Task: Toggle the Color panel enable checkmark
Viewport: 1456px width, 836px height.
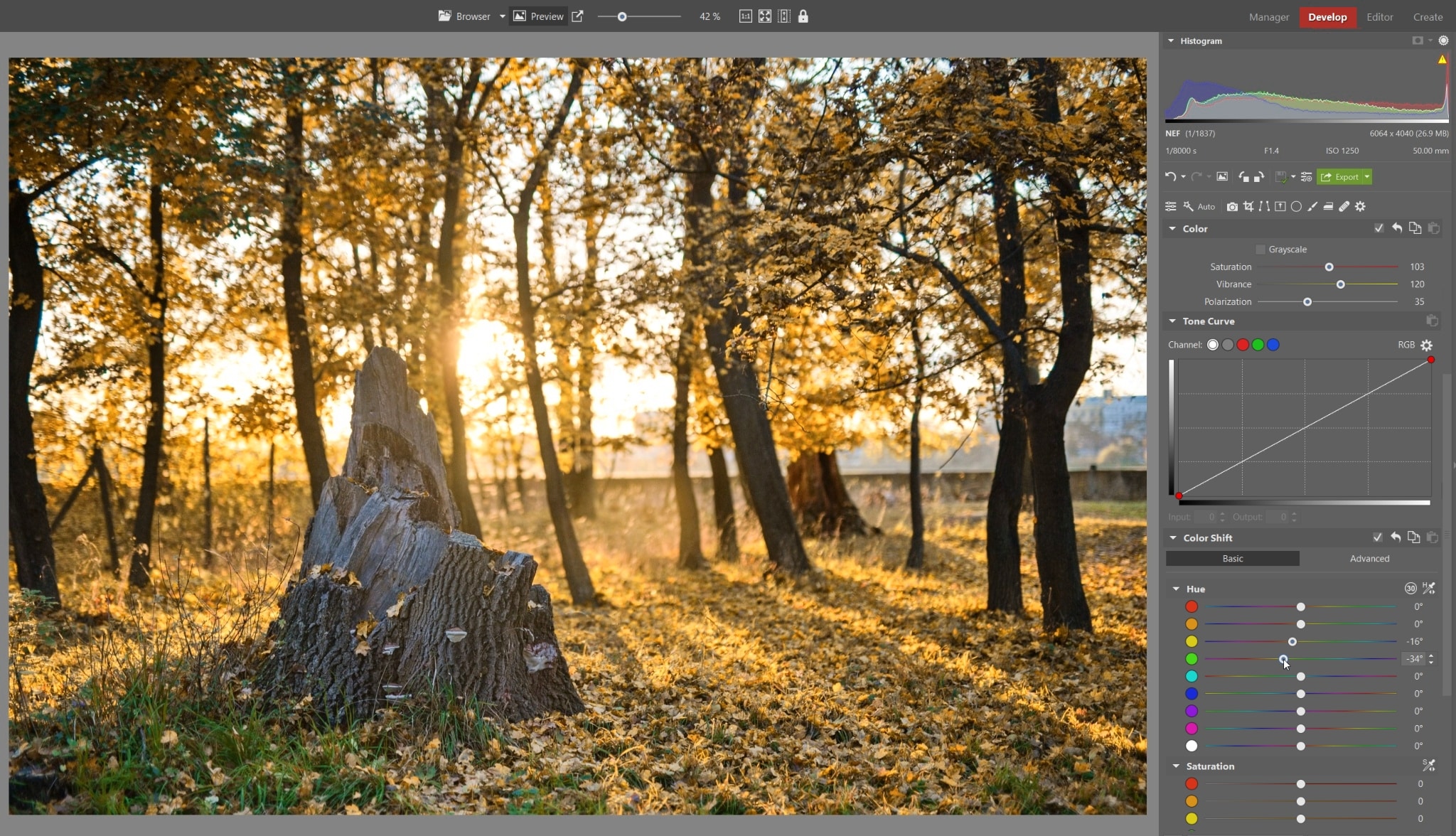Action: point(1379,228)
